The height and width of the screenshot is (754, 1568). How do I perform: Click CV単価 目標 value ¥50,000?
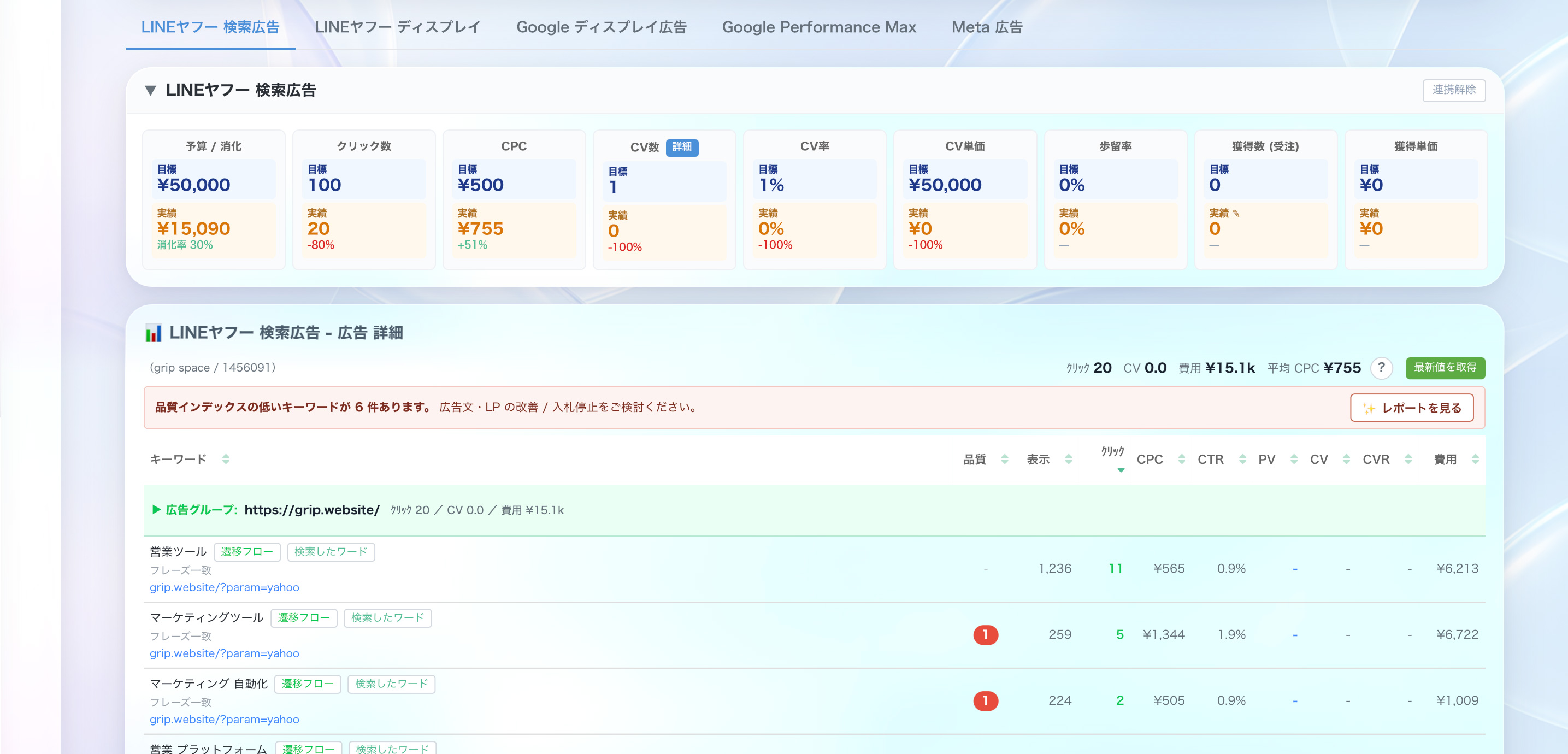pos(945,185)
